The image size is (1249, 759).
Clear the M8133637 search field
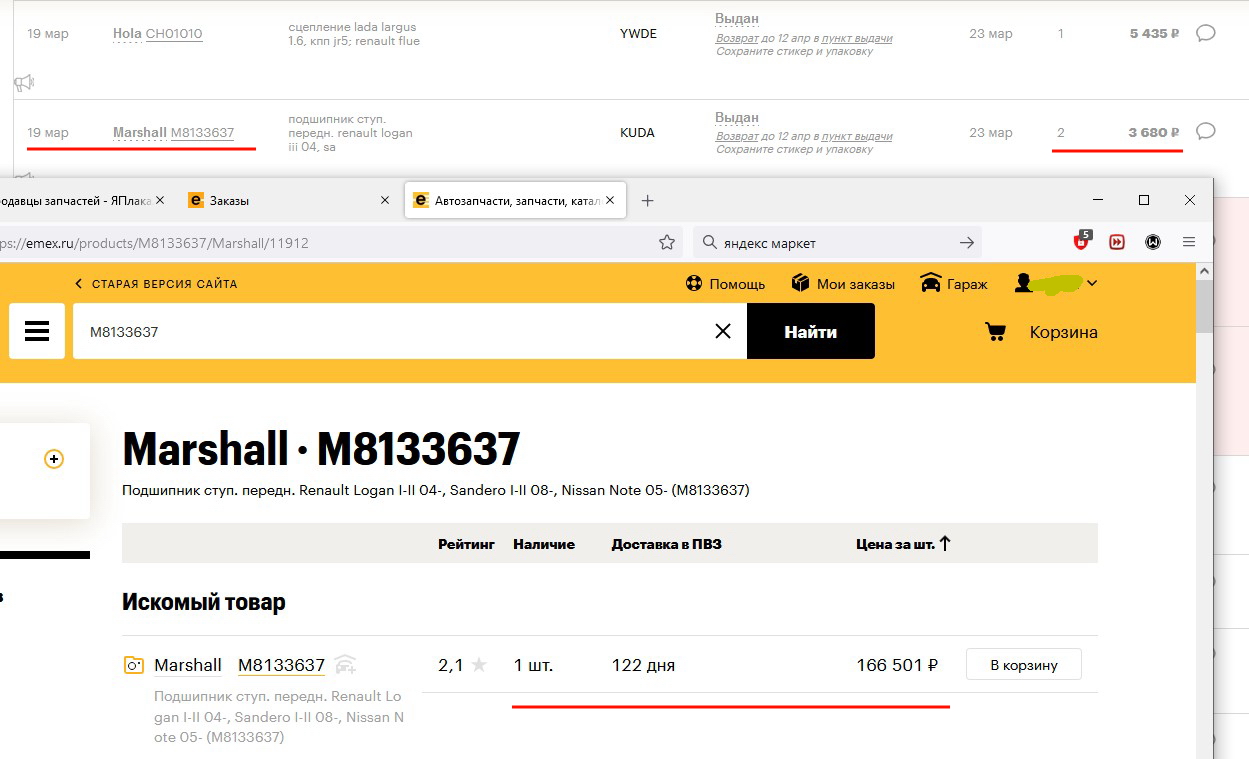pos(723,331)
